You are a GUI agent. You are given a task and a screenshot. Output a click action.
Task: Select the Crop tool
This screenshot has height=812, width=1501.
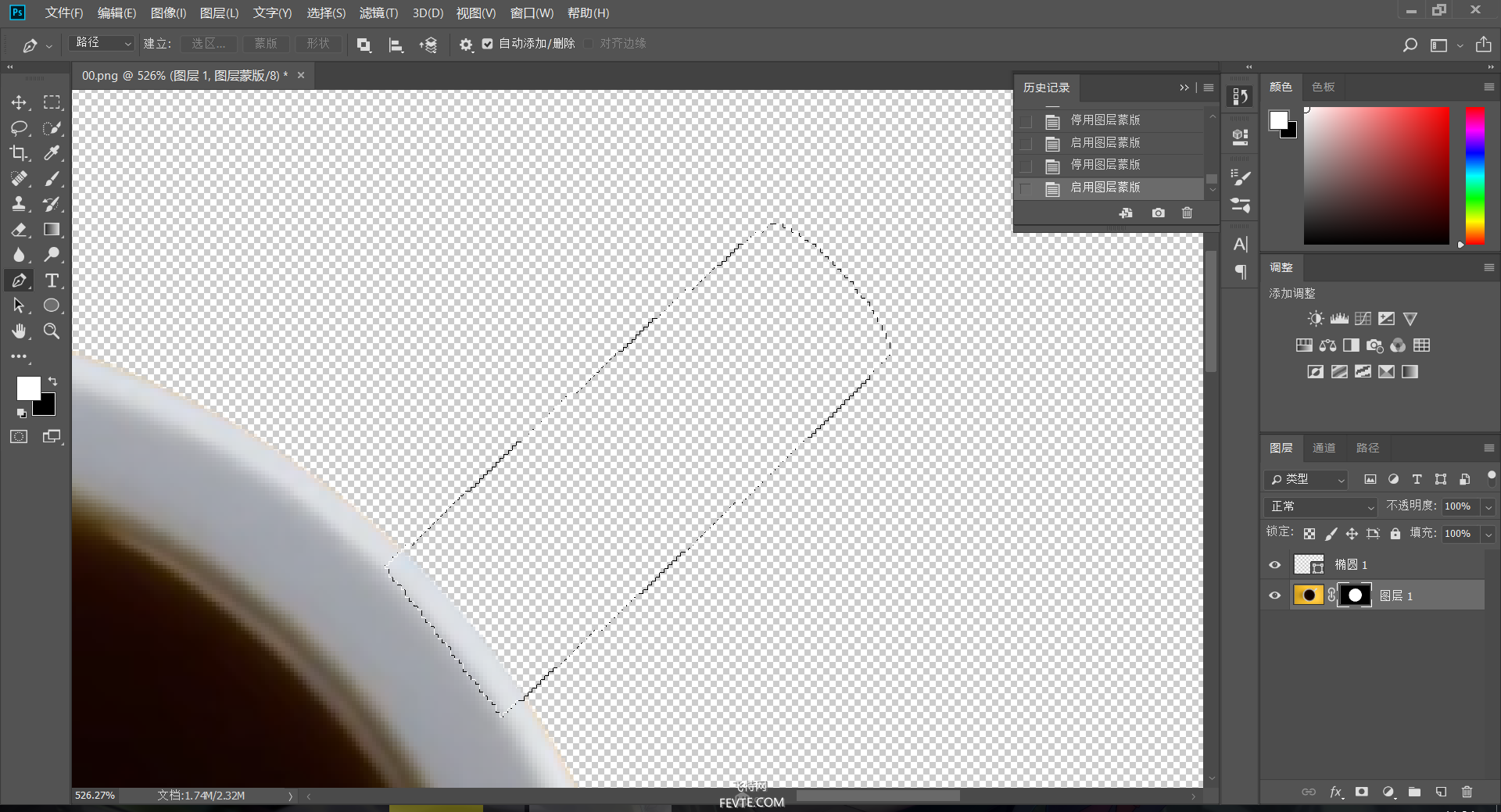coord(20,153)
